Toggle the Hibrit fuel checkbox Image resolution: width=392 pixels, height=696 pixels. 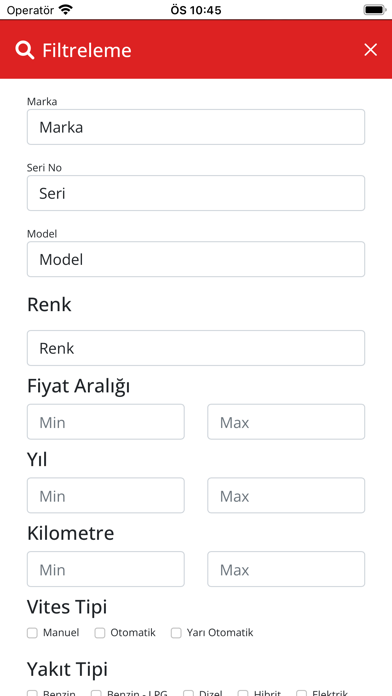243,693
